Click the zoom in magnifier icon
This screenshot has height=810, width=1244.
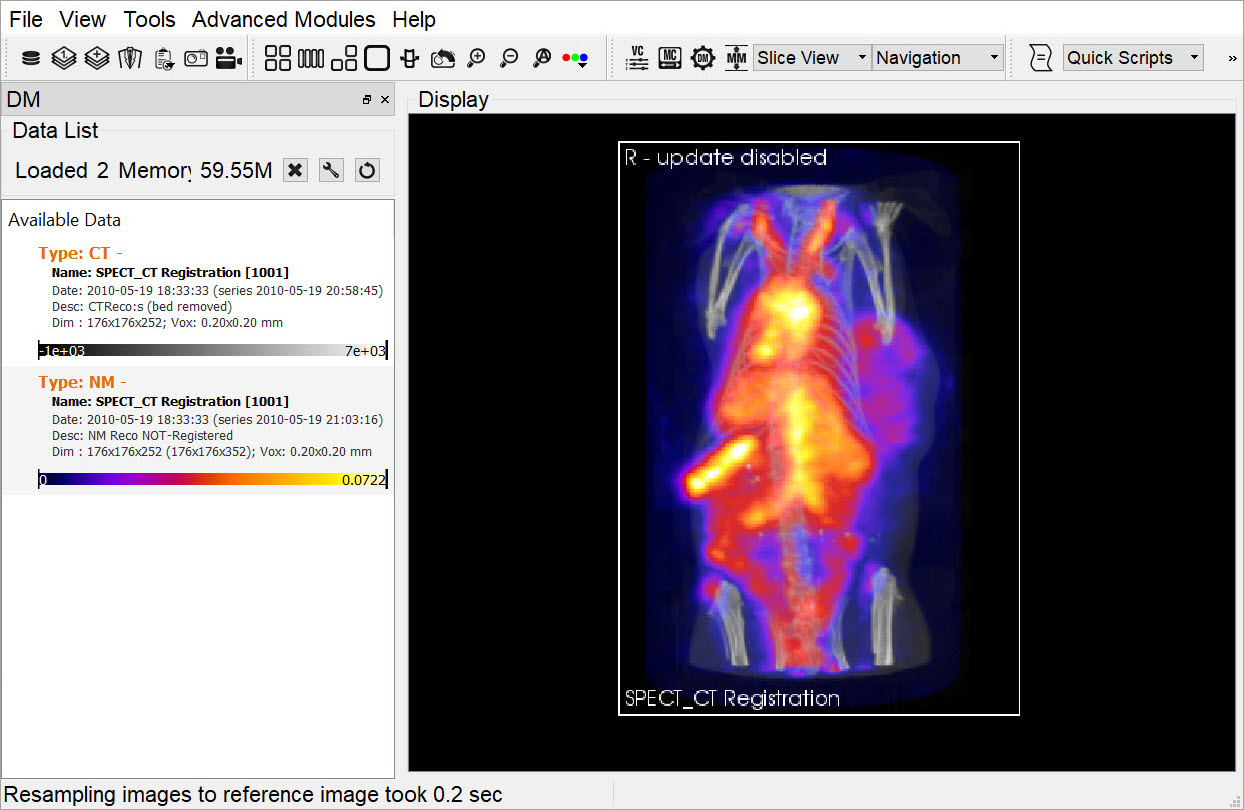(x=476, y=58)
